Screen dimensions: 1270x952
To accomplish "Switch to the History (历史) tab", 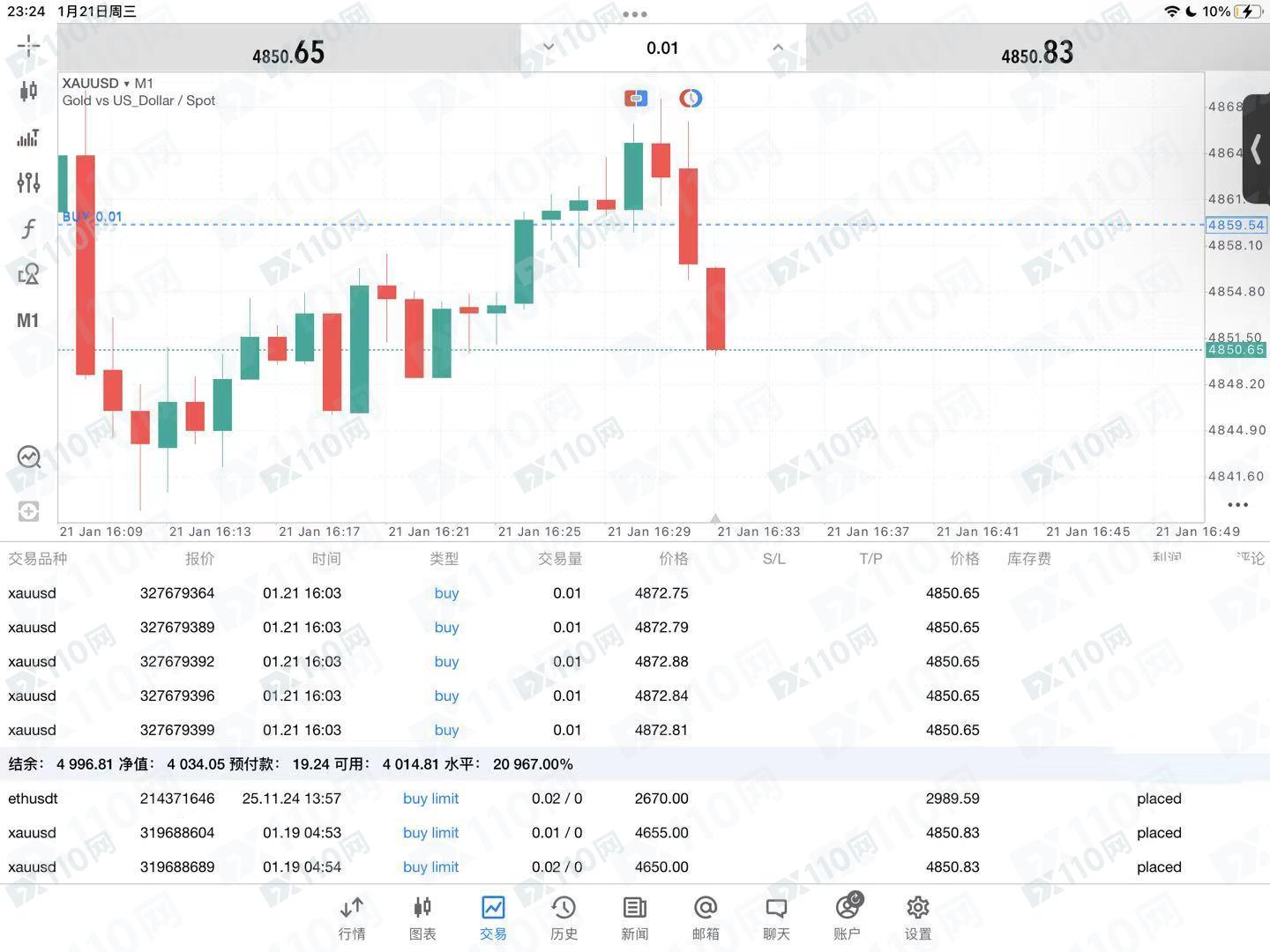I will pos(564,918).
